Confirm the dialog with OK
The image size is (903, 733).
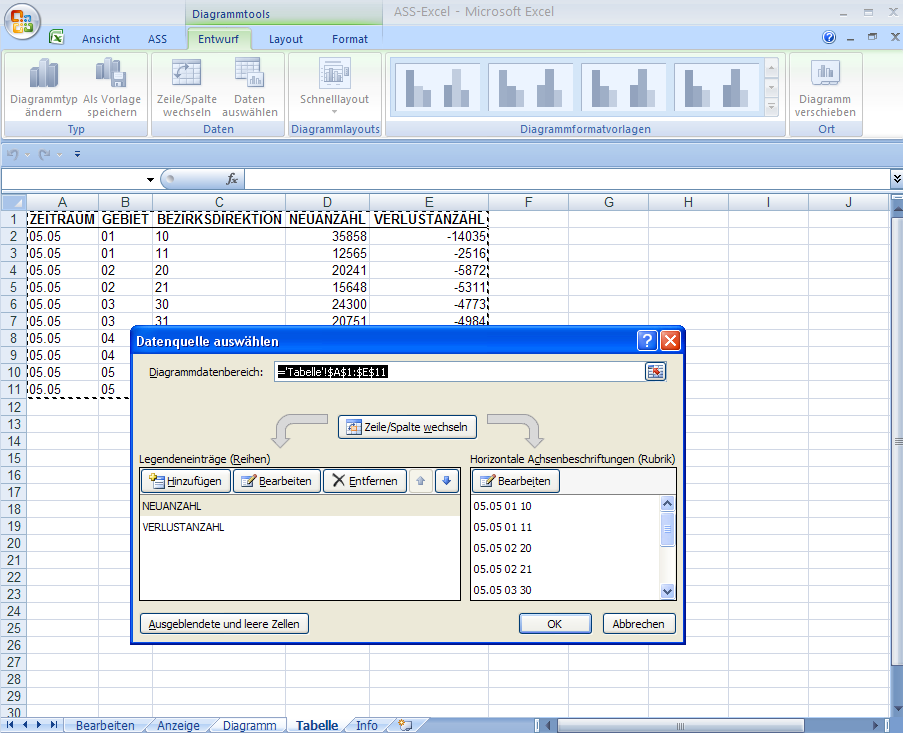tap(554, 623)
